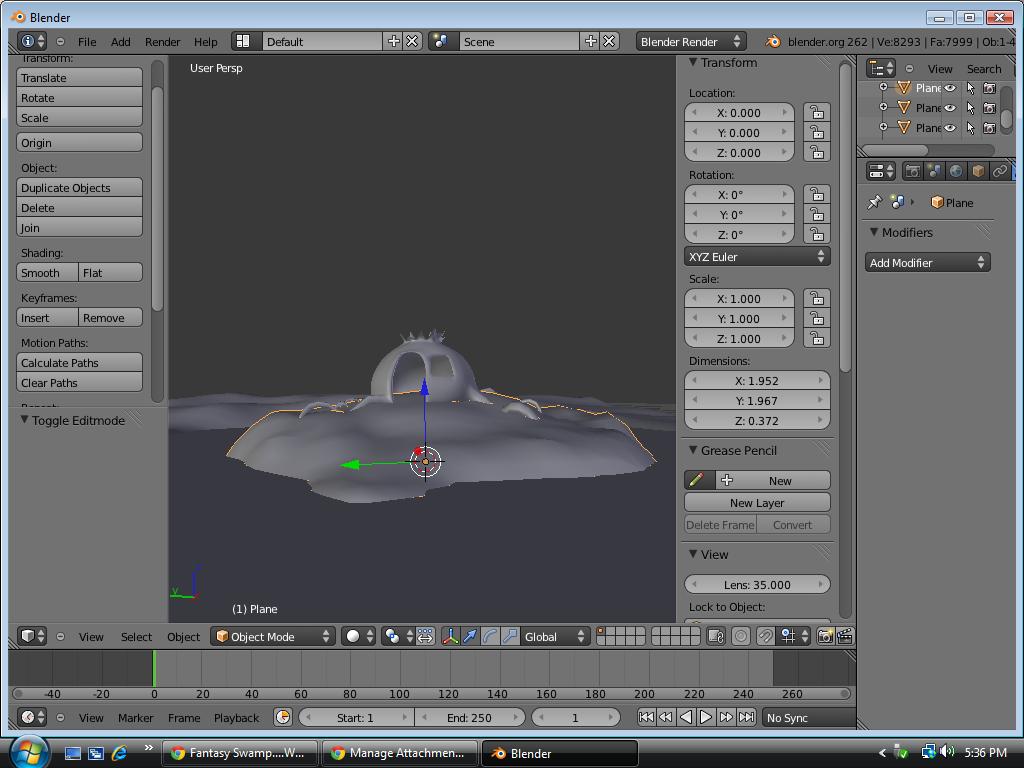The image size is (1024, 768).
Task: Lock the Location X value
Action: click(817, 112)
